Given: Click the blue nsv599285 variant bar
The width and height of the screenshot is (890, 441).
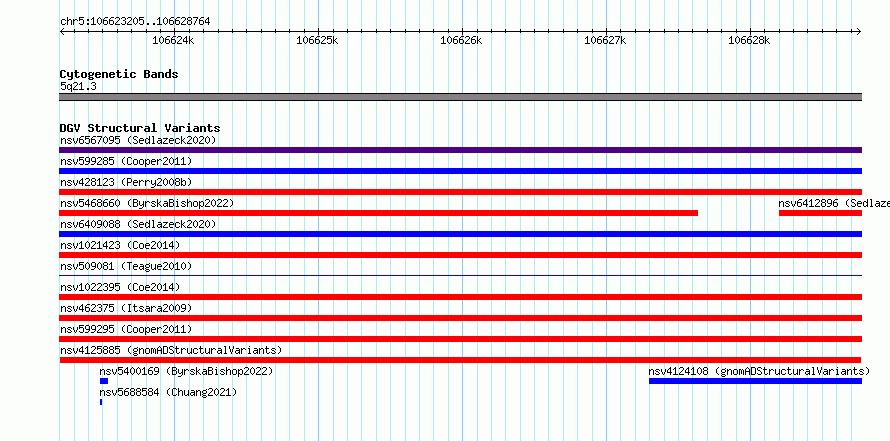Looking at the screenshot, I should click(460, 171).
